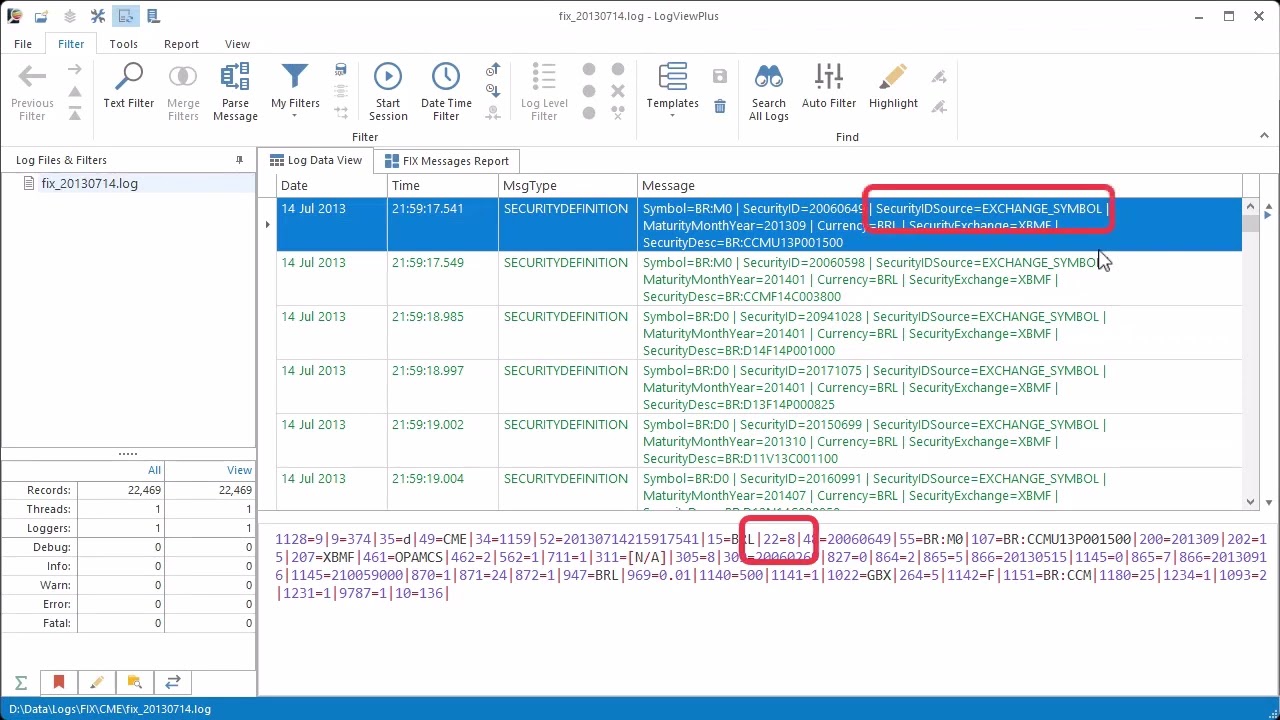Click the View statistics column link

239,470
